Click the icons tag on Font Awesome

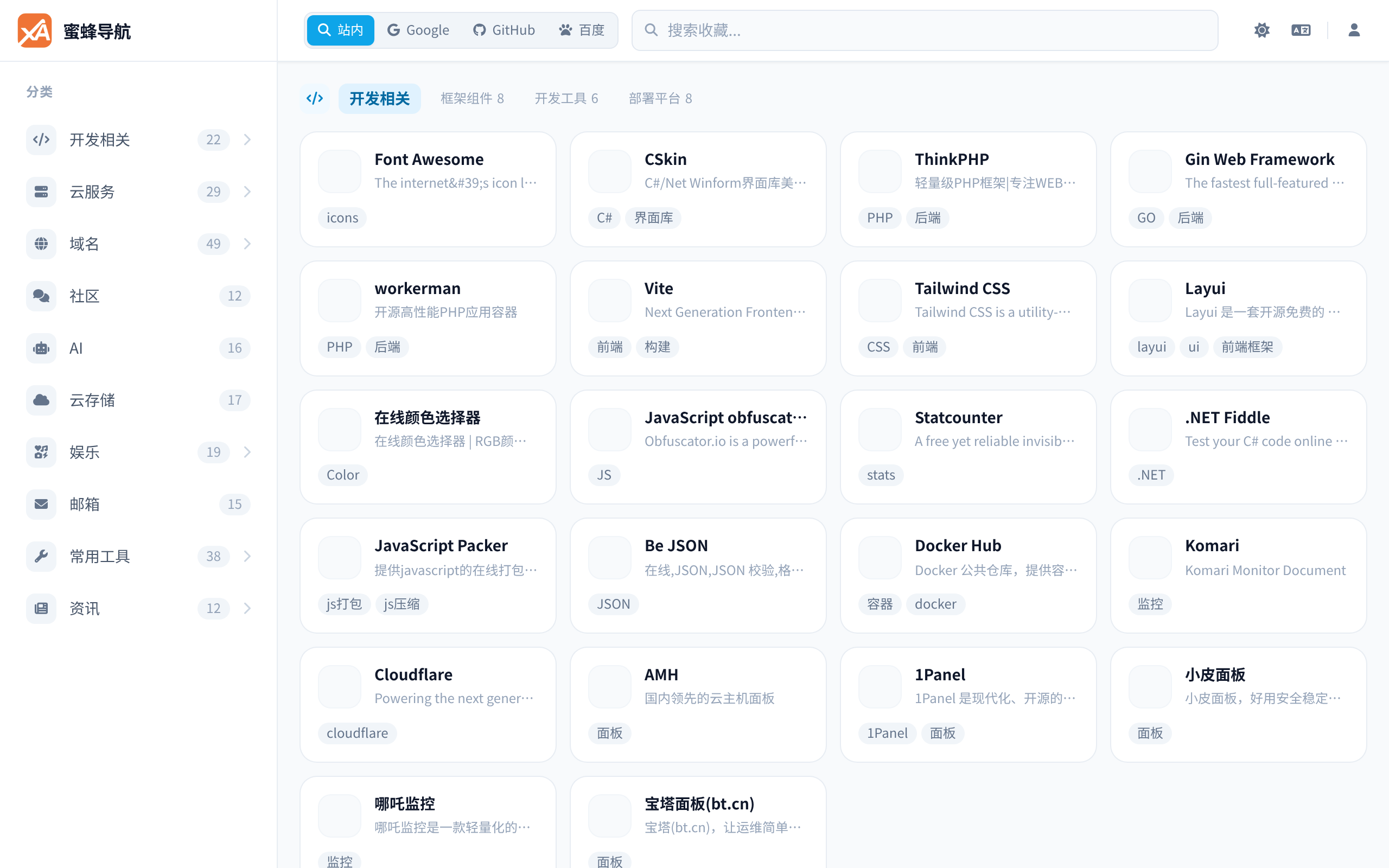pos(342,218)
